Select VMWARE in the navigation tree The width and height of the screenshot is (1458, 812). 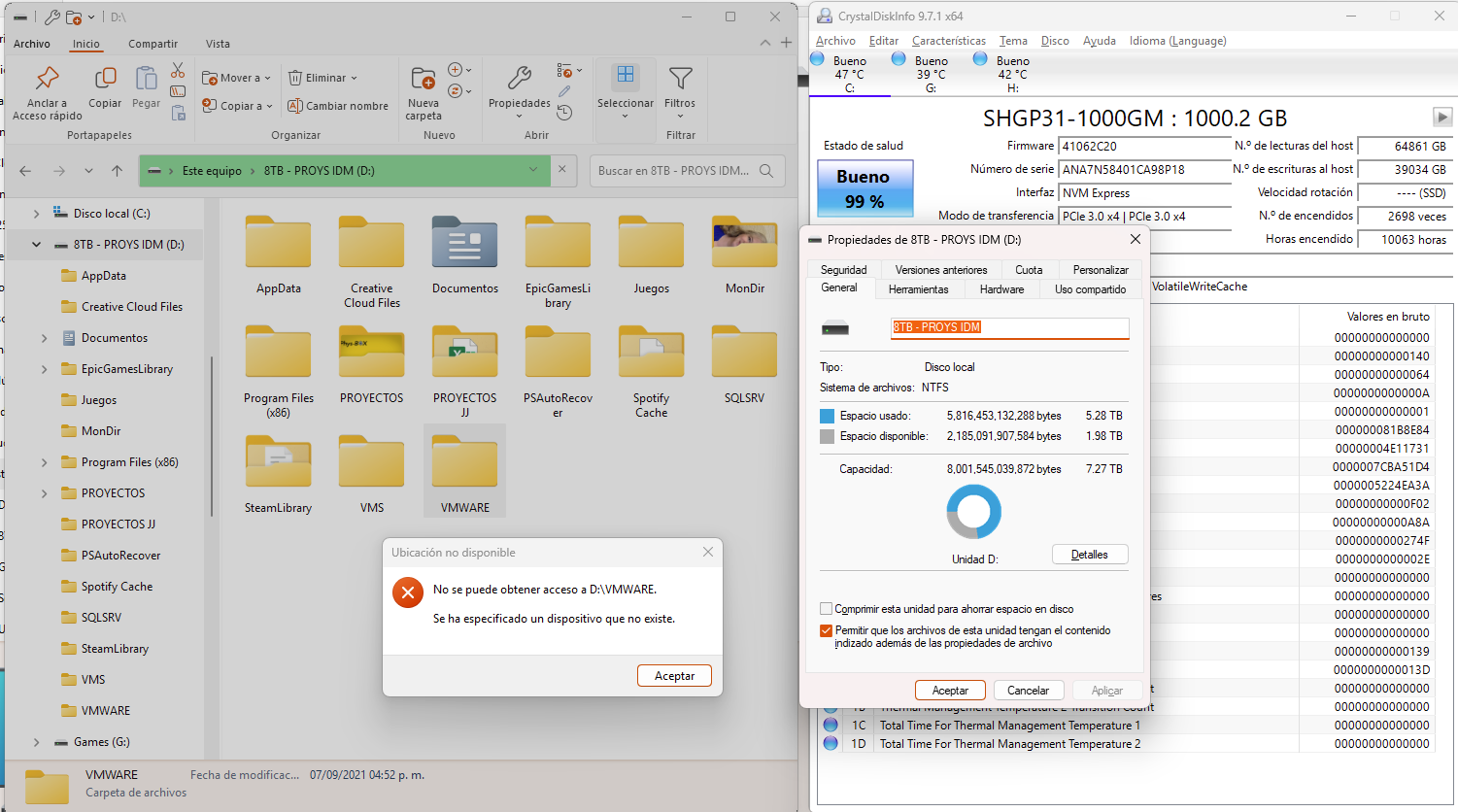click(106, 711)
